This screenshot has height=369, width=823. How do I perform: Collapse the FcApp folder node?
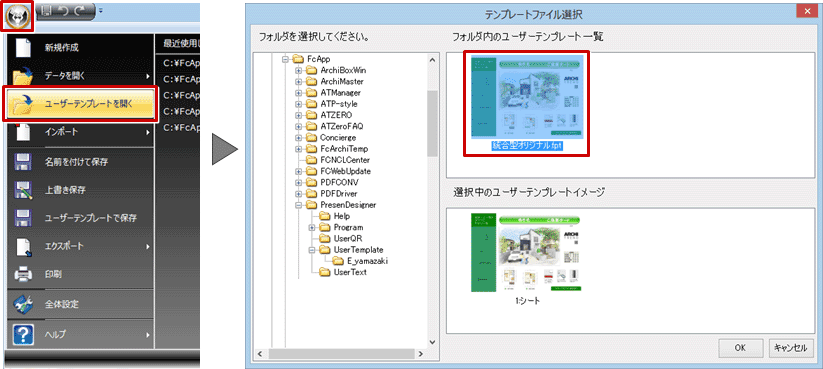pos(286,59)
